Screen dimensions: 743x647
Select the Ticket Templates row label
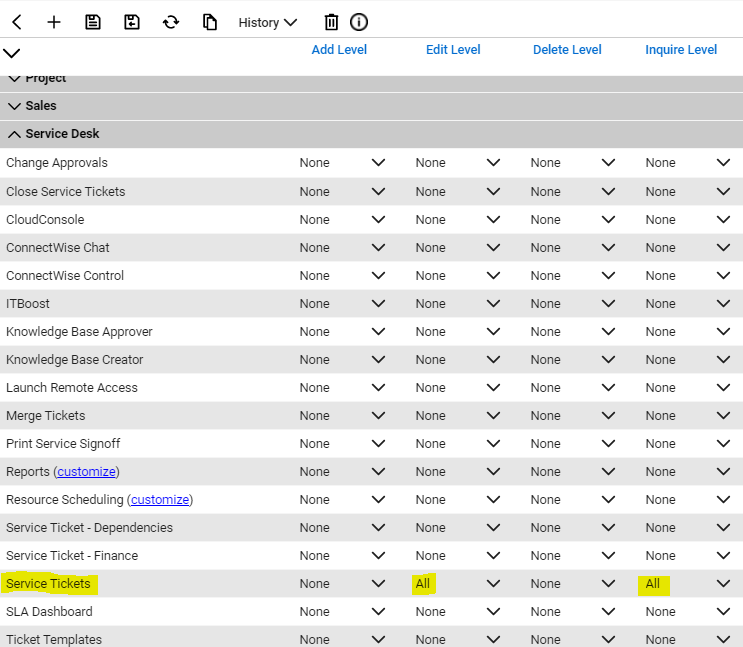tap(54, 639)
